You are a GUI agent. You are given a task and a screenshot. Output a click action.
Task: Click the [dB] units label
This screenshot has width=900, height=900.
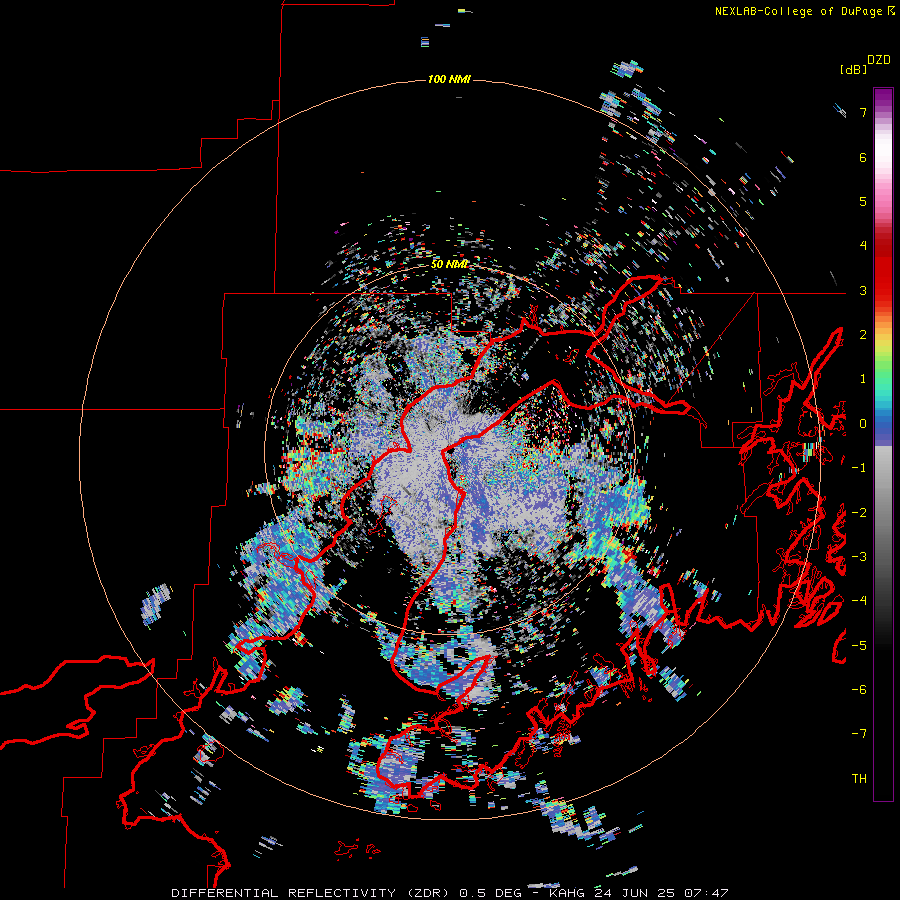(x=853, y=69)
